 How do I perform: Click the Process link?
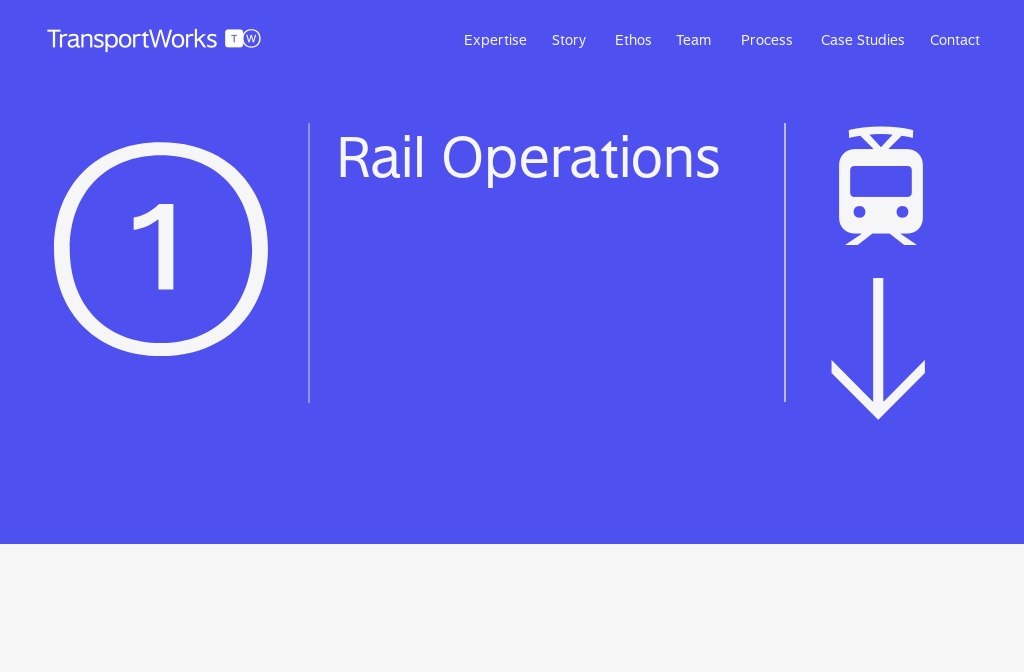(766, 40)
